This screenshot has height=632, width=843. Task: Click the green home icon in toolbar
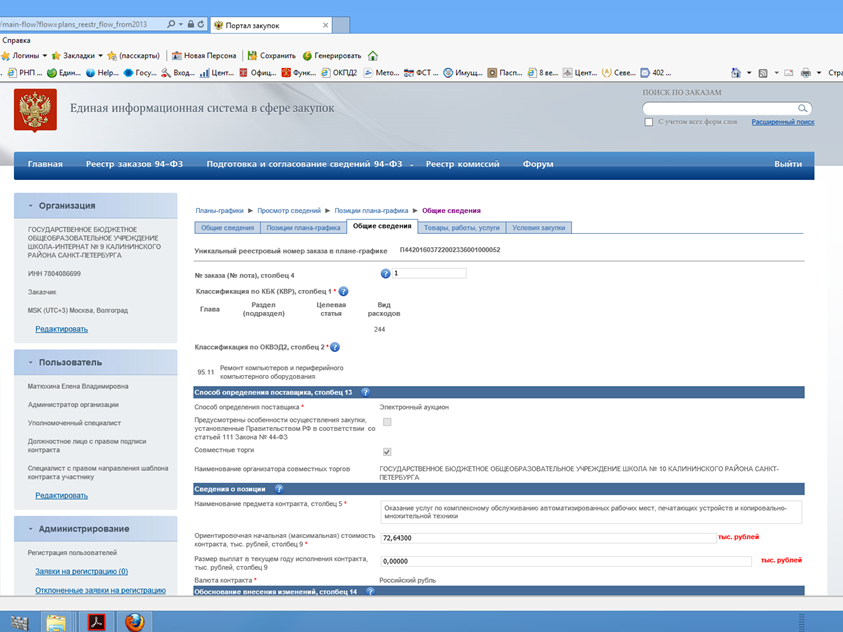tap(373, 55)
